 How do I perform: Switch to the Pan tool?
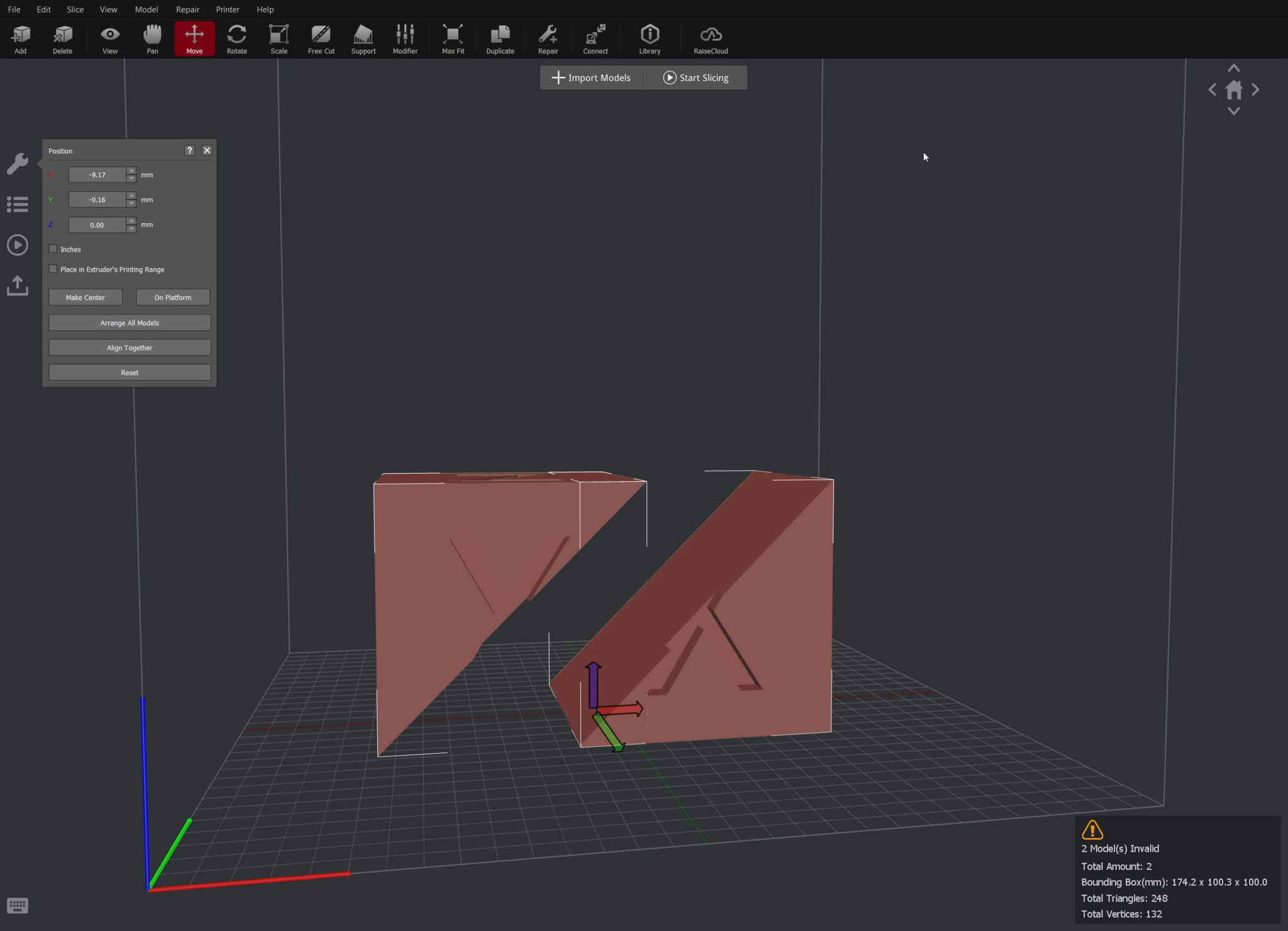click(x=152, y=38)
